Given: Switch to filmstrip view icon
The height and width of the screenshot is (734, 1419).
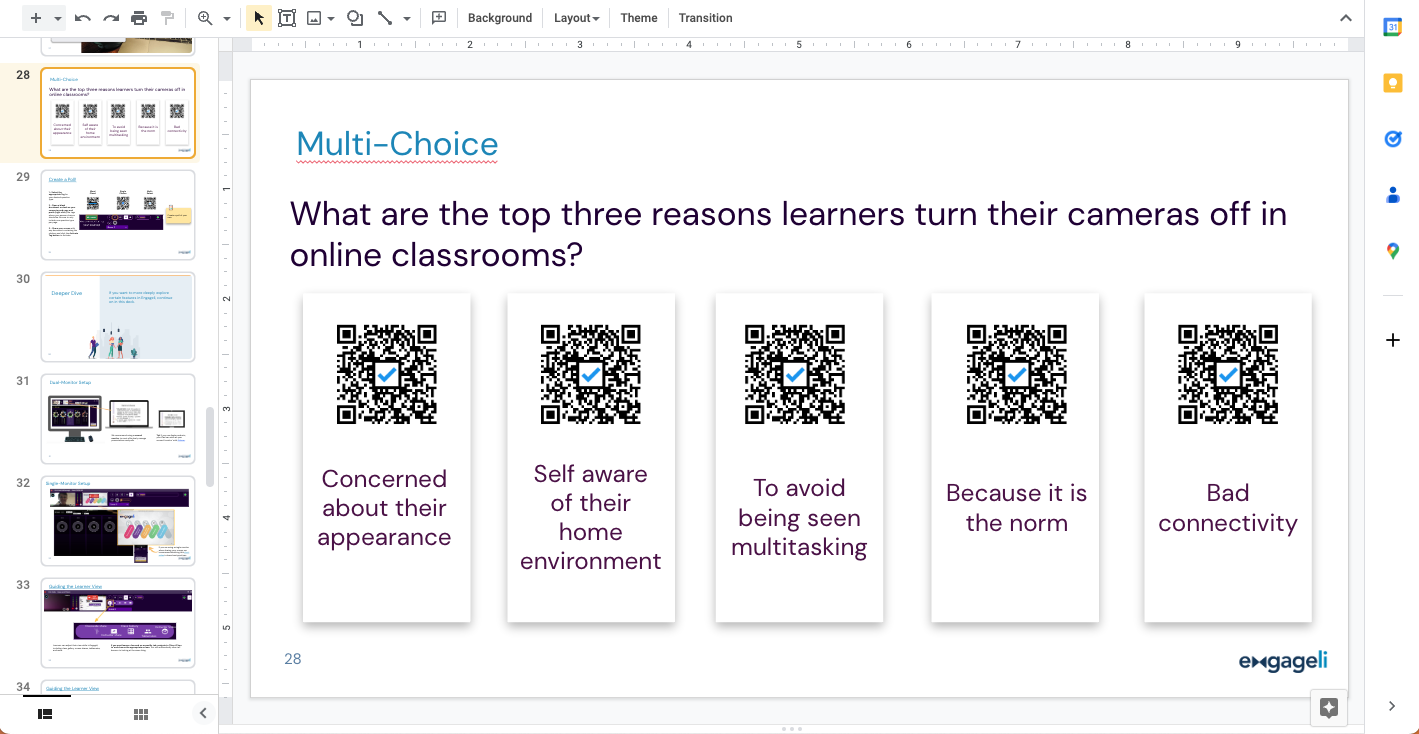Looking at the screenshot, I should tap(45, 714).
